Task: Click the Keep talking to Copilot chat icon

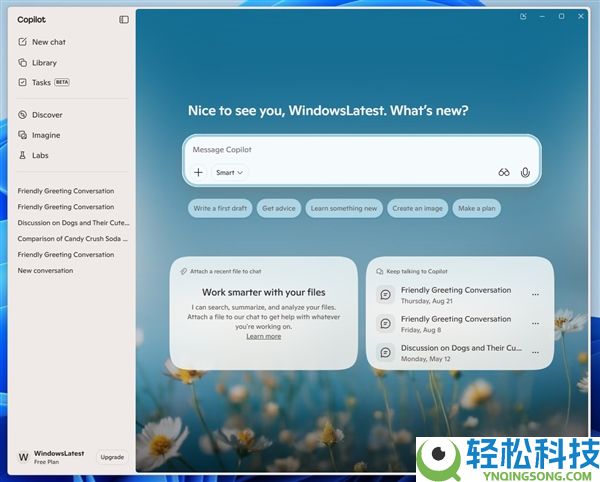Action: tap(380, 271)
